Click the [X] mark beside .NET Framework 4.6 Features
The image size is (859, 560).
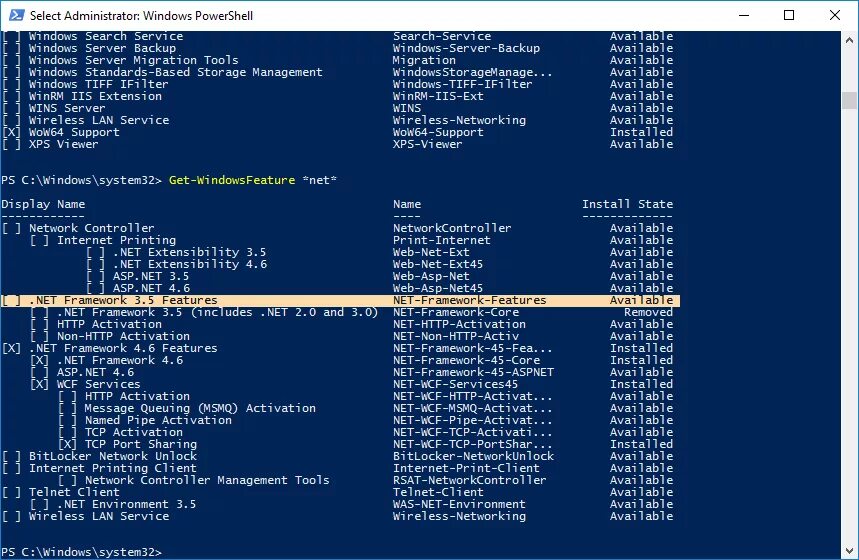11,348
